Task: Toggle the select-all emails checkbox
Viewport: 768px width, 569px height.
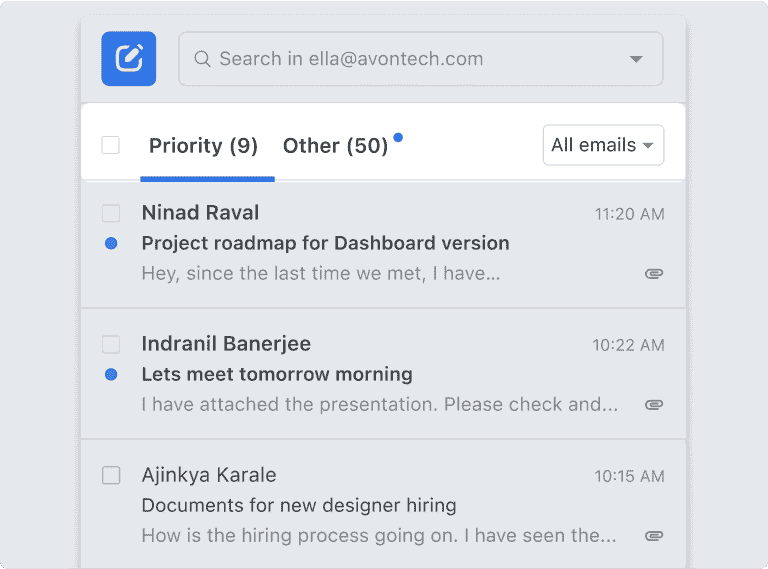Action: (x=111, y=145)
